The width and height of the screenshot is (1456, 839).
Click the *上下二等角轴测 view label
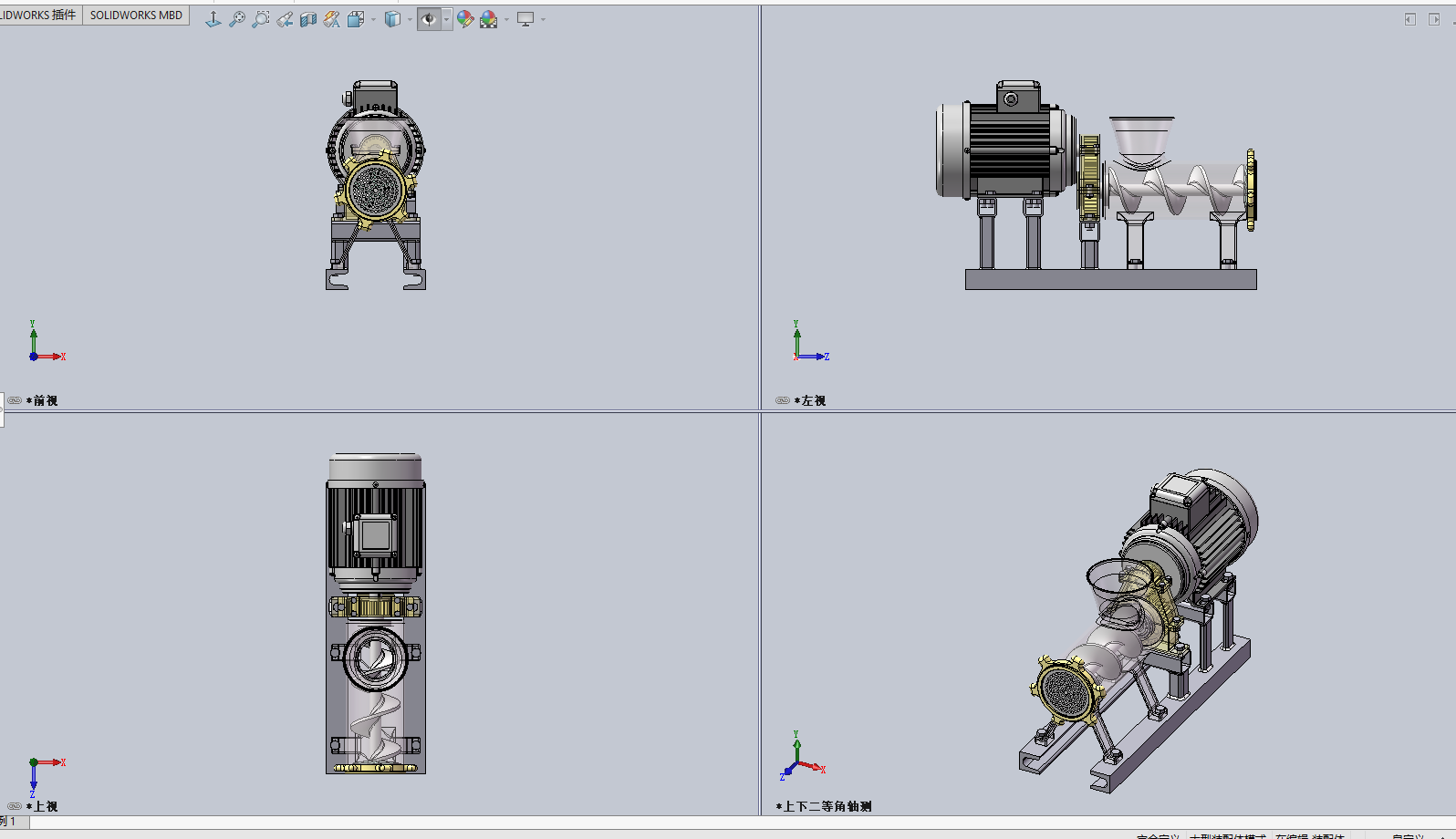[x=824, y=806]
